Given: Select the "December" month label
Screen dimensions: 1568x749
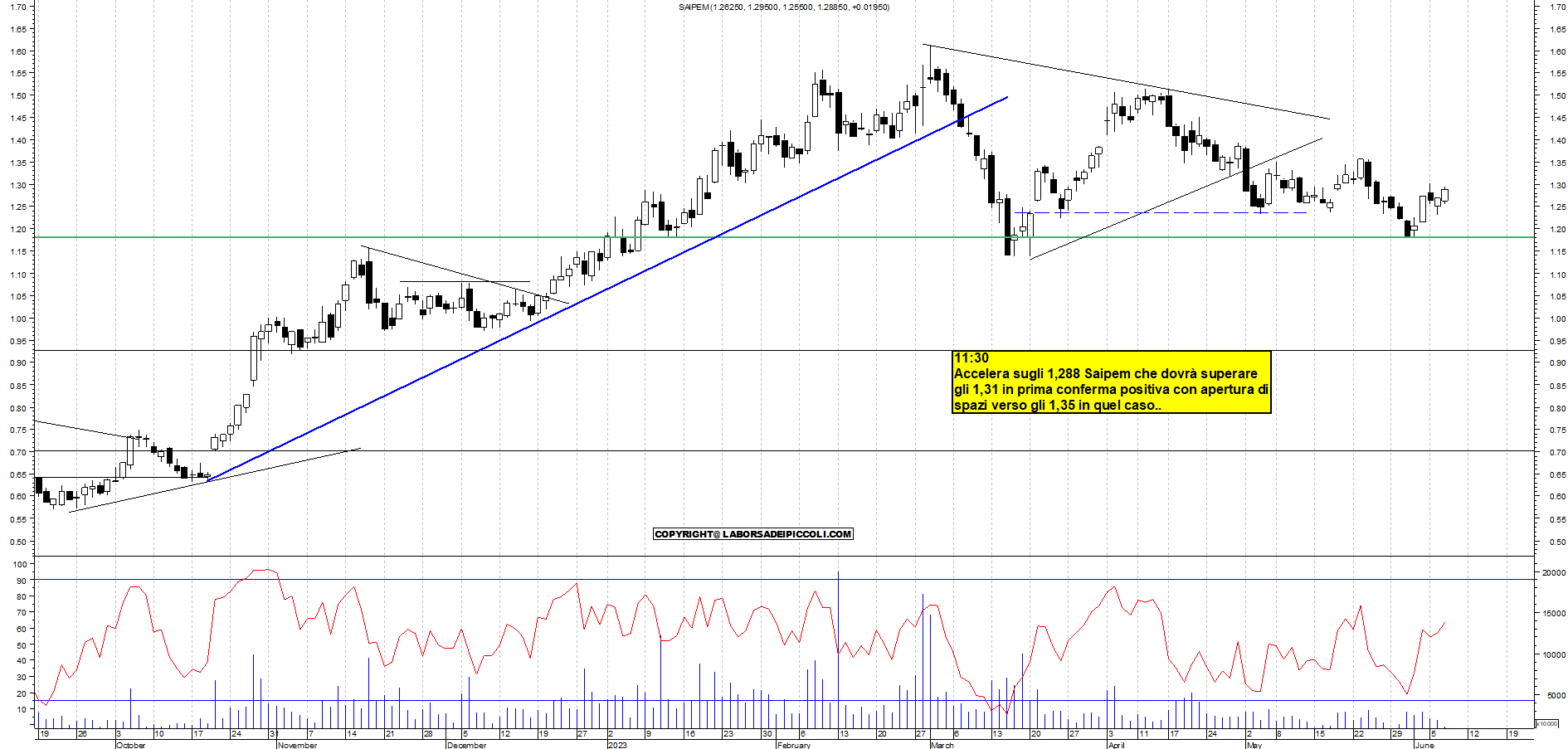Looking at the screenshot, I should (x=466, y=745).
